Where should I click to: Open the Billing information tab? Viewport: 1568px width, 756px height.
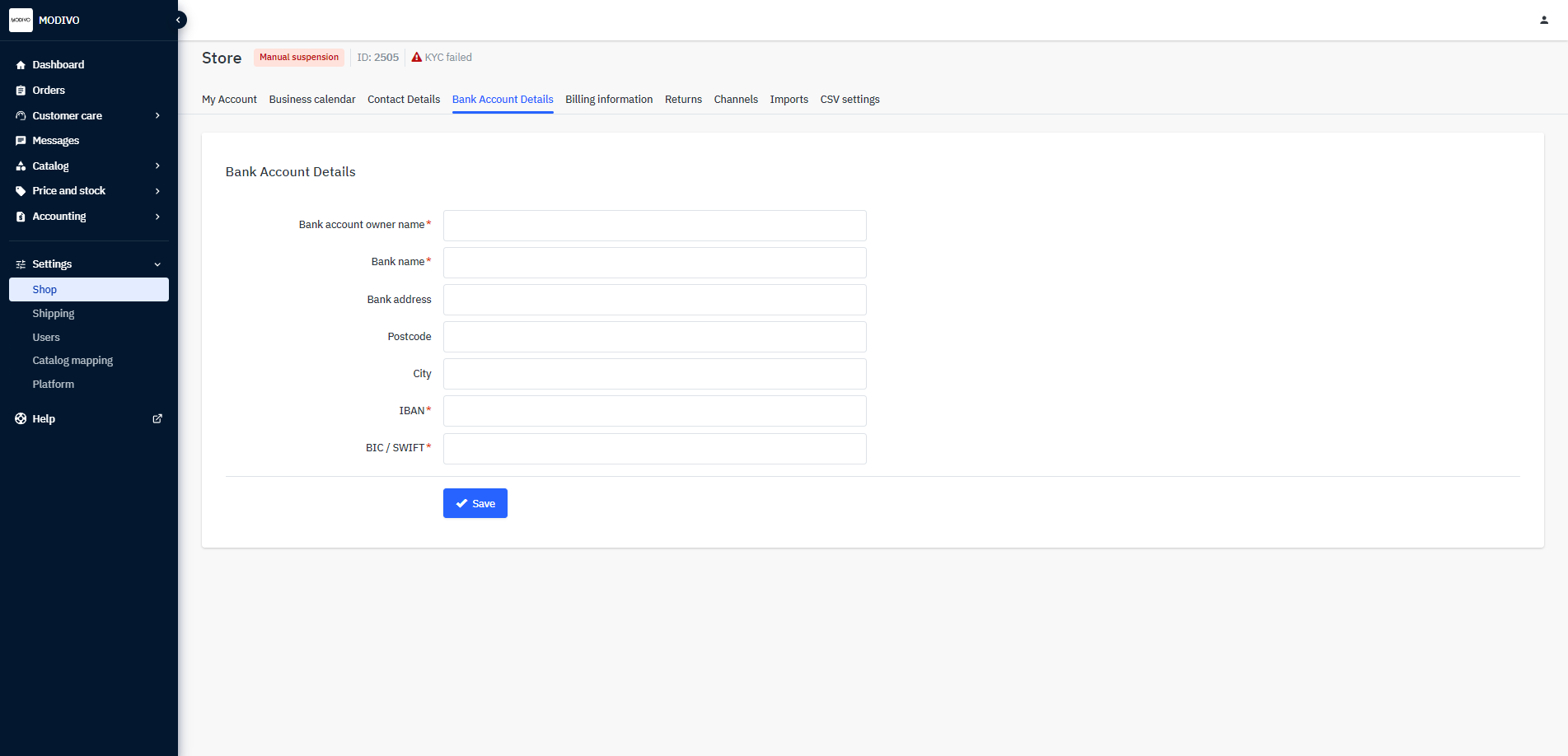click(609, 100)
